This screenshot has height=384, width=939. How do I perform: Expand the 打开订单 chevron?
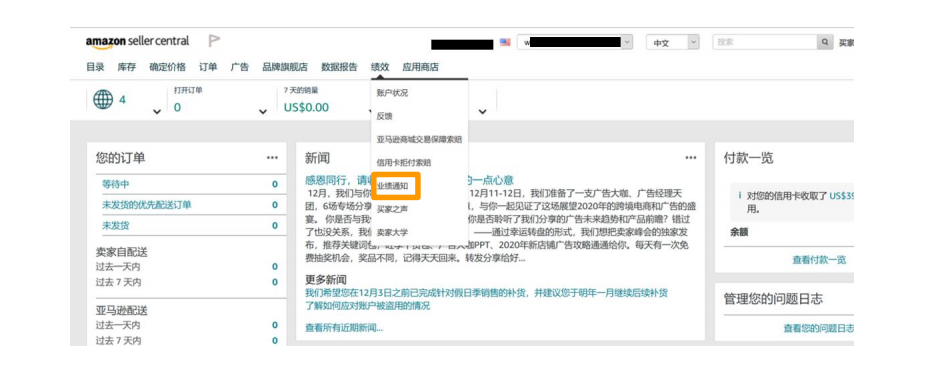pyautogui.click(x=262, y=112)
